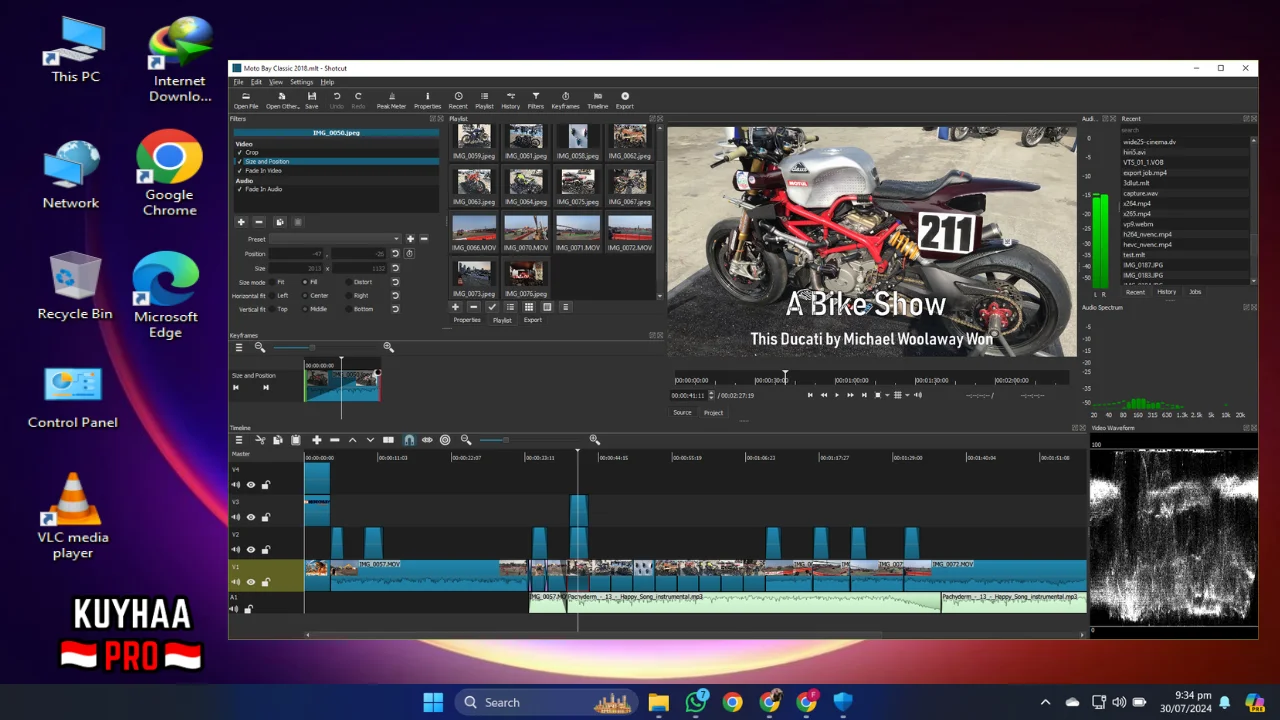The image size is (1280, 720).
Task: Open the Peak Meter panel
Action: point(391,100)
